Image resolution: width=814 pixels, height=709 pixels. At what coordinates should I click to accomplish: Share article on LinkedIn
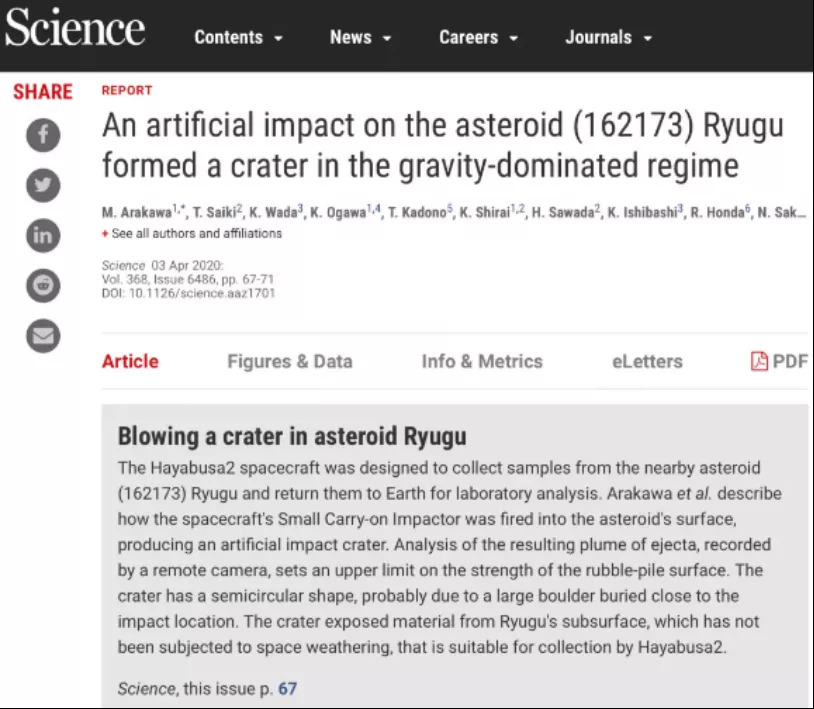43,236
